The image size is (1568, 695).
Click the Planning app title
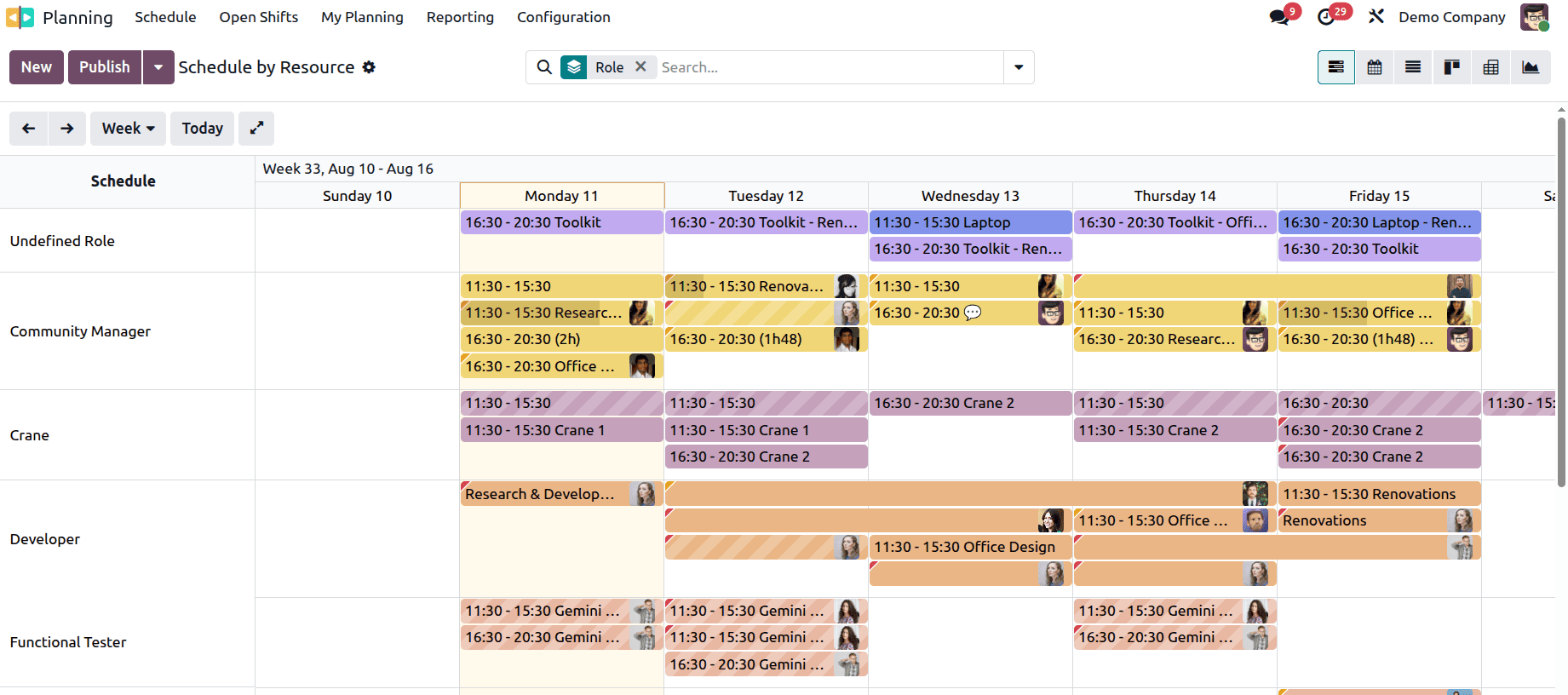click(x=78, y=17)
